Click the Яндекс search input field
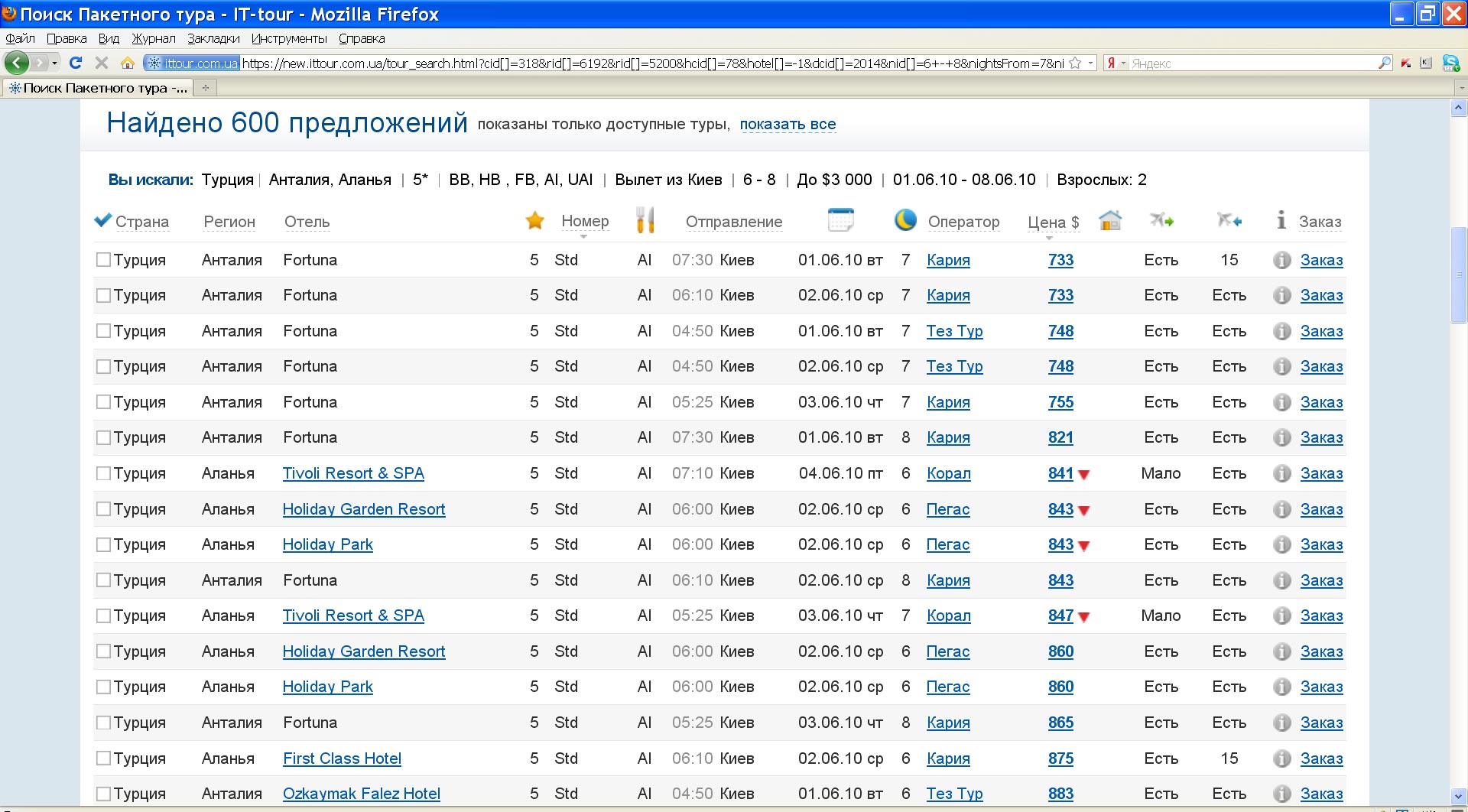Viewport: 1468px width, 812px height. 1254,63
